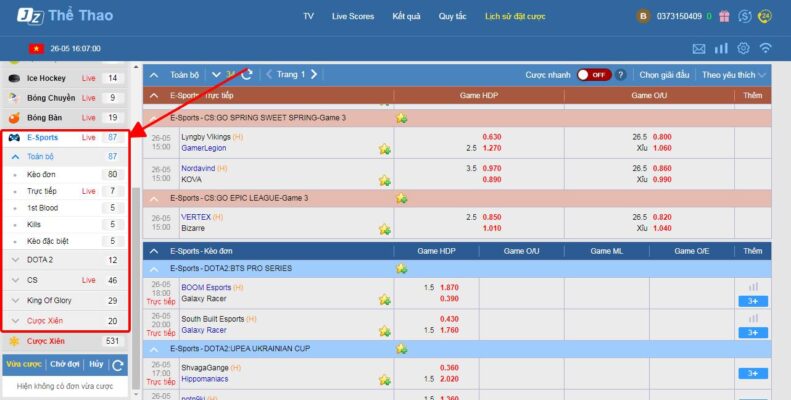Go to previous page arrow
The image size is (791, 400).
click(x=269, y=75)
